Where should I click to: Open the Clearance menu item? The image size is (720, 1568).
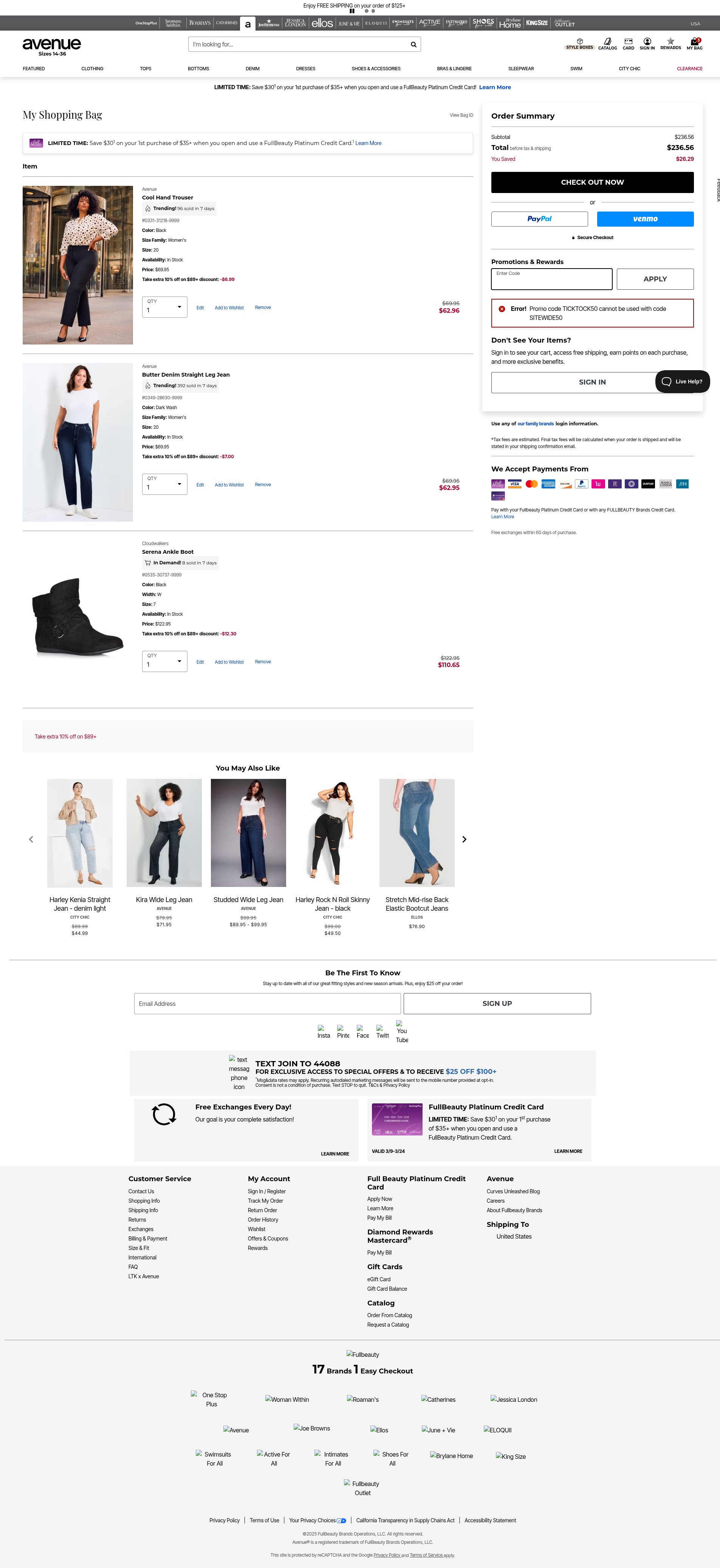point(689,69)
